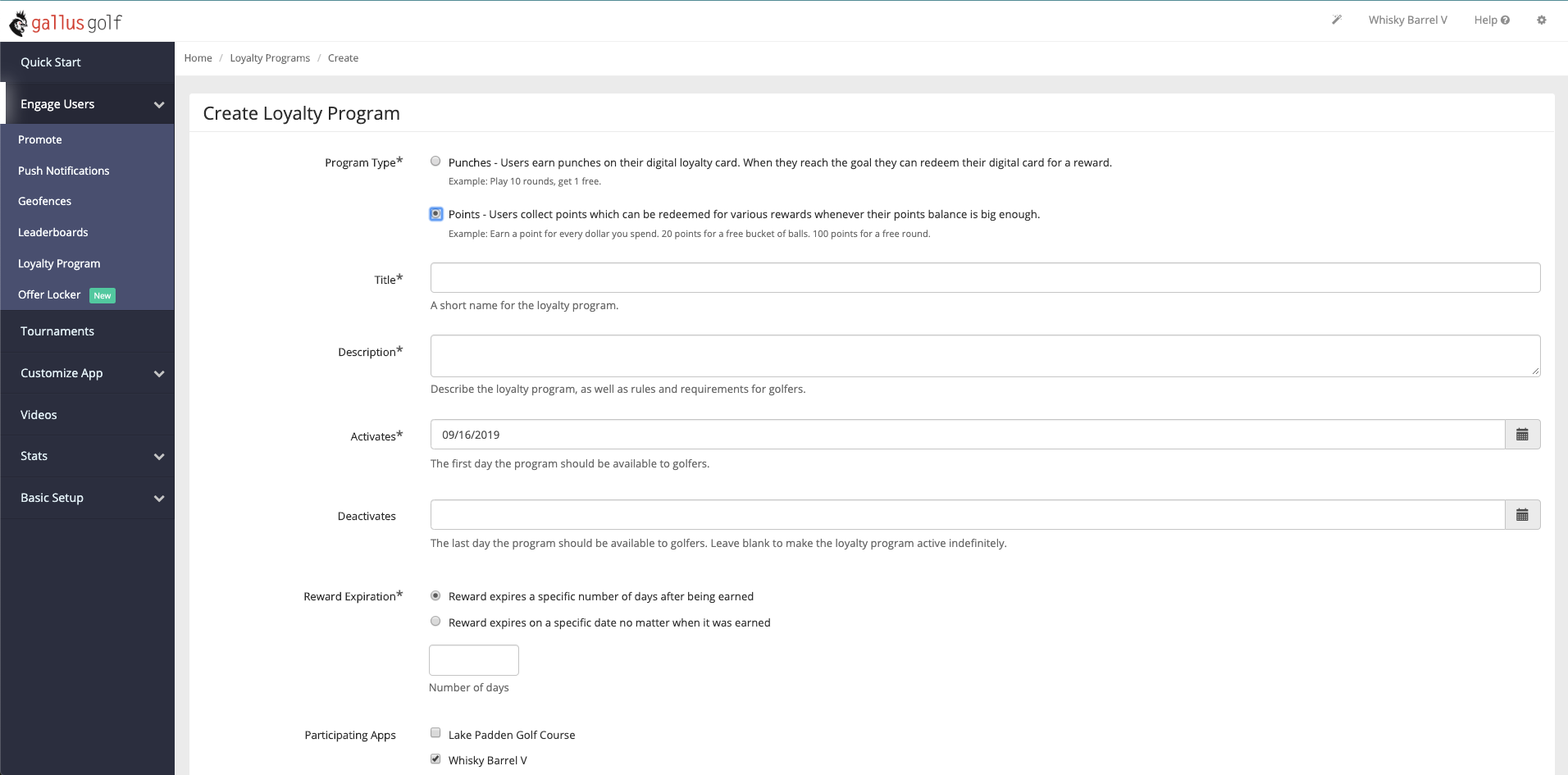This screenshot has height=775, width=1568.
Task: Collapse the Engage Users menu
Action: [x=159, y=105]
